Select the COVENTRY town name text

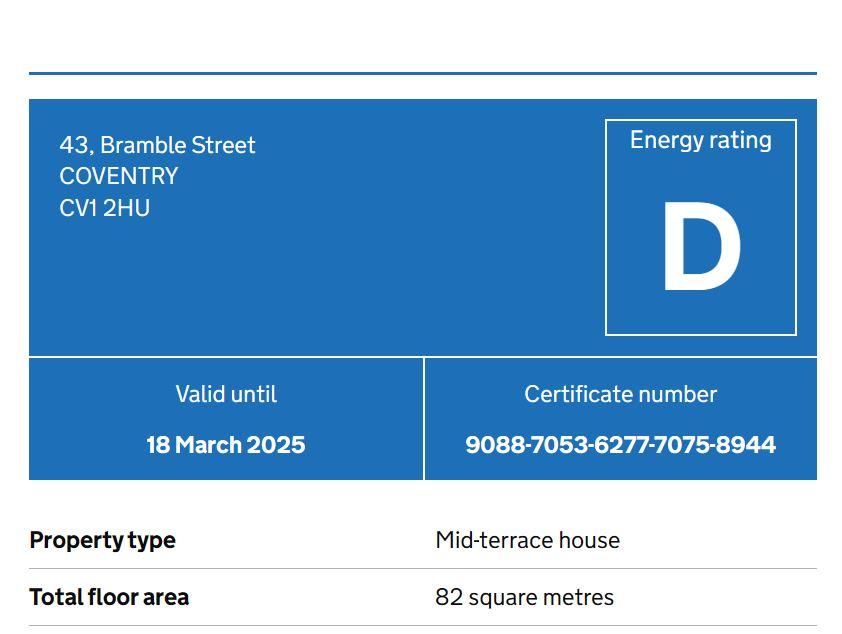[x=118, y=176]
